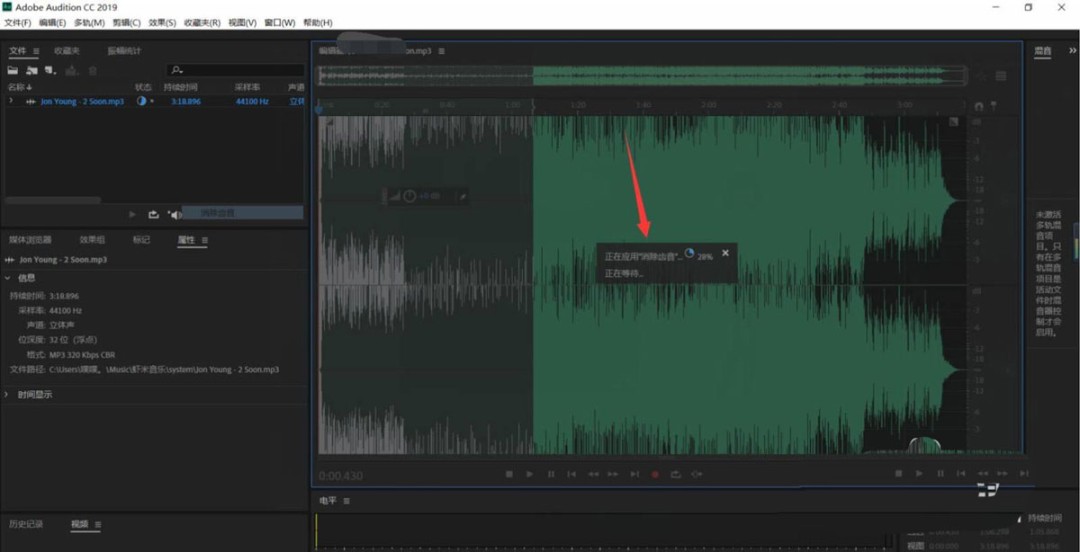Expand the Jon Young - 2 Soon.mp3 file entry
The image size is (1080, 552).
[x=10, y=101]
